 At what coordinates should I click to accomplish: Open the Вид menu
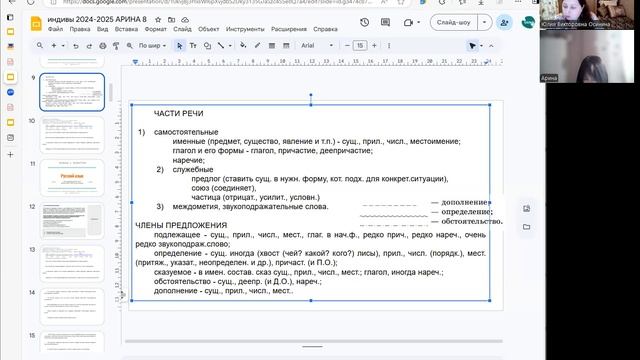(102, 29)
